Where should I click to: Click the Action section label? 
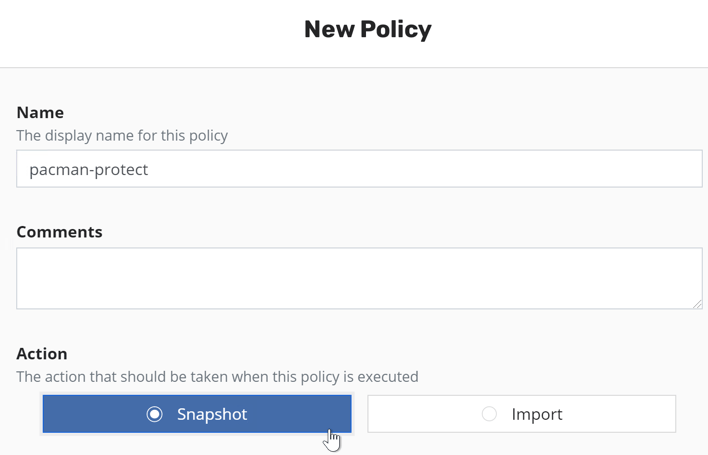(x=42, y=354)
